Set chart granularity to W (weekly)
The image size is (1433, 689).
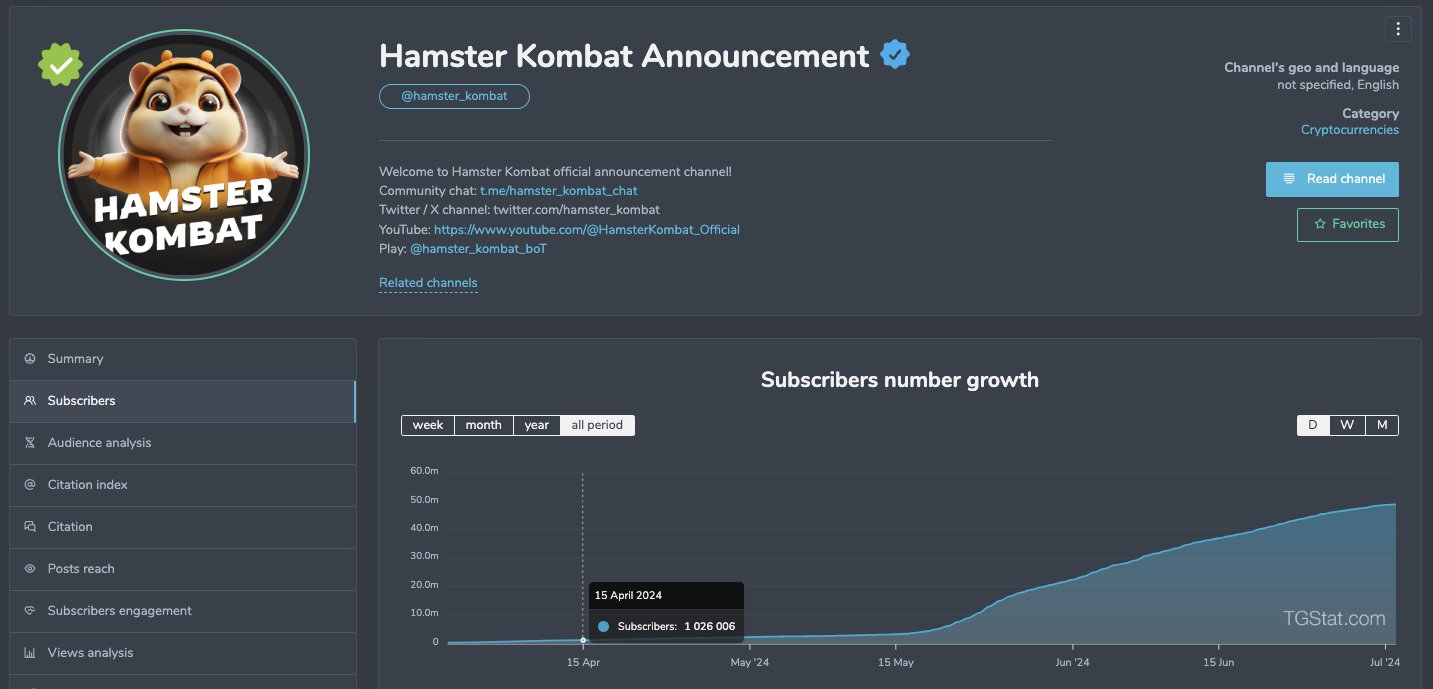[x=1347, y=425]
